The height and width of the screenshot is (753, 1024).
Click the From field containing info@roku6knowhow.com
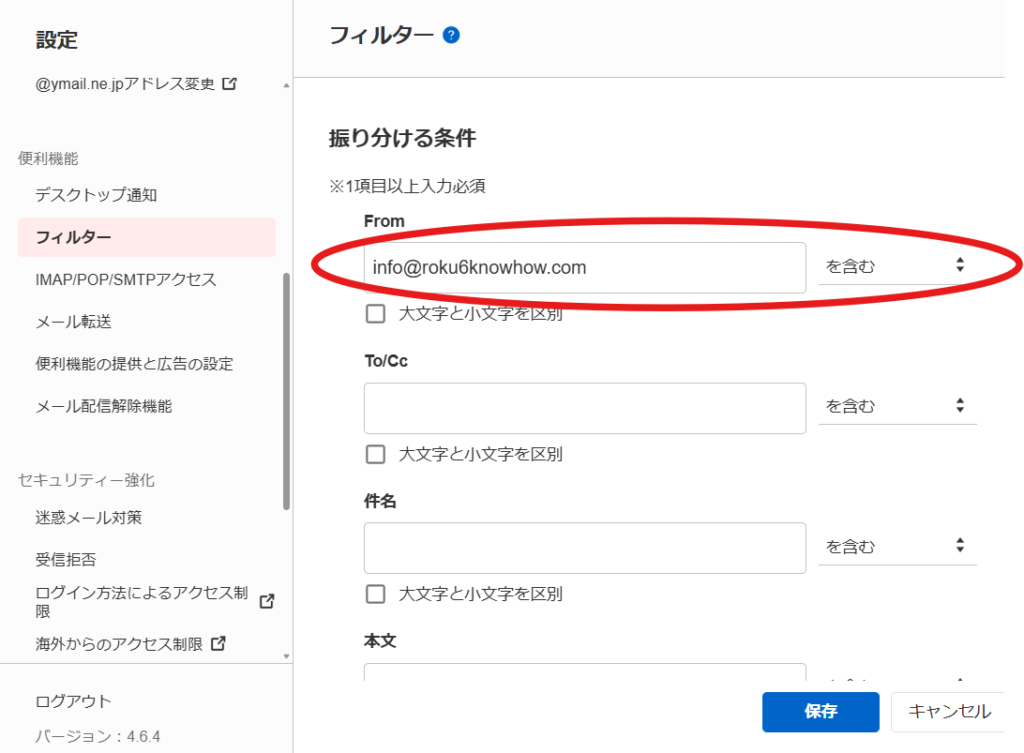[584, 267]
